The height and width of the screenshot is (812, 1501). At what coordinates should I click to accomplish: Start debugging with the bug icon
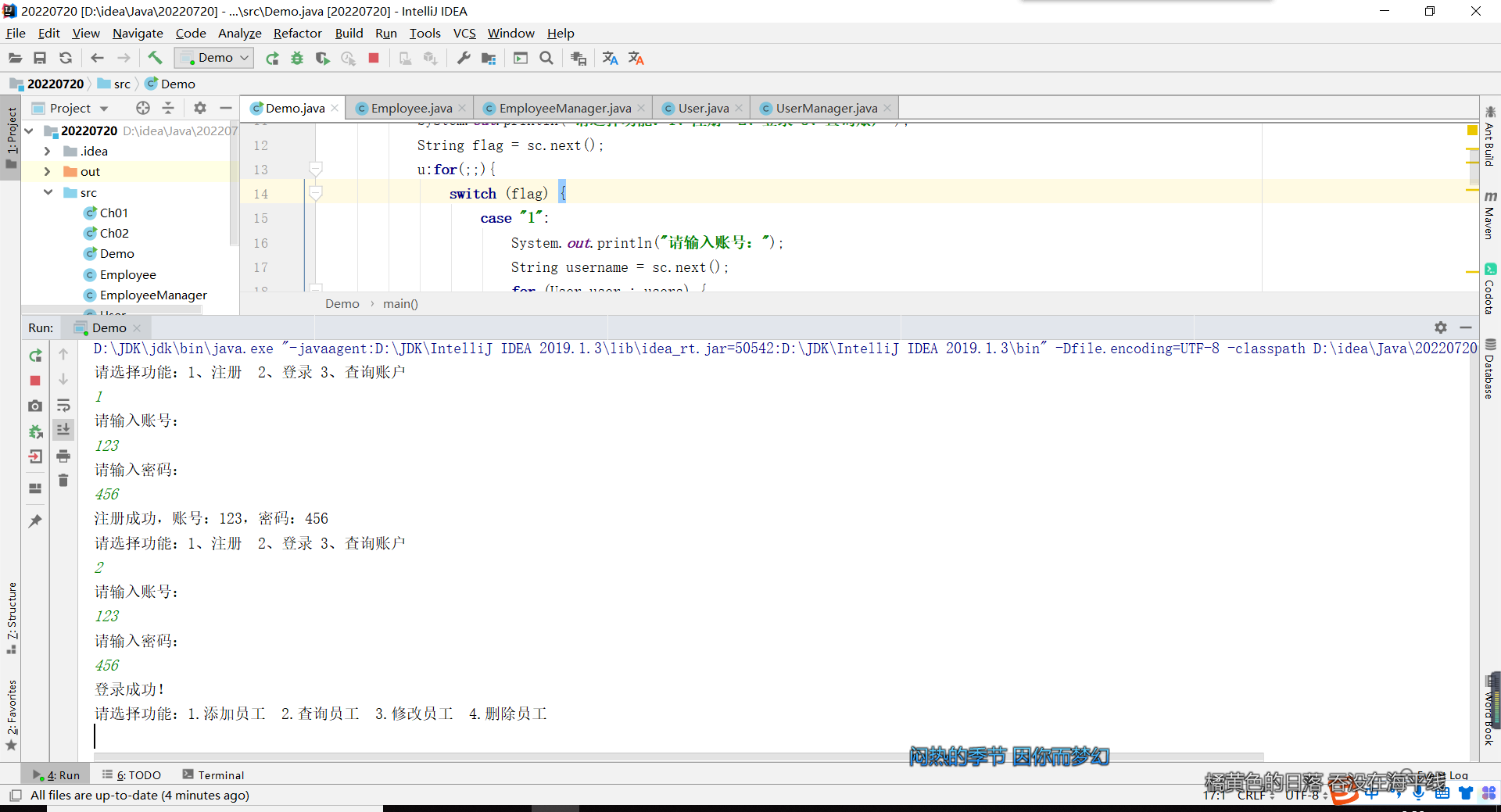tap(297, 59)
